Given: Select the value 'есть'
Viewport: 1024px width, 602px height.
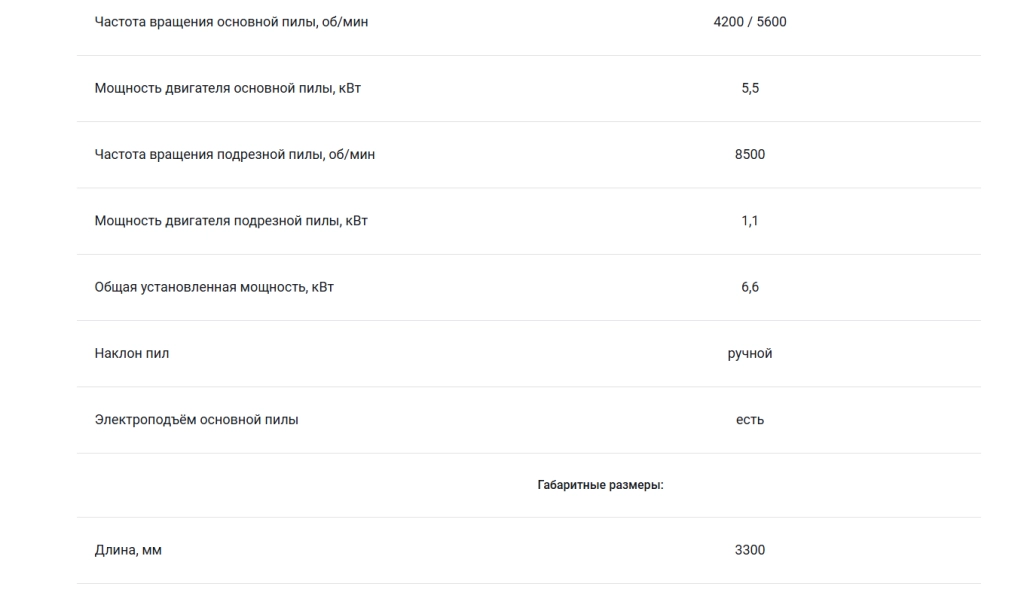Looking at the screenshot, I should click(750, 420).
